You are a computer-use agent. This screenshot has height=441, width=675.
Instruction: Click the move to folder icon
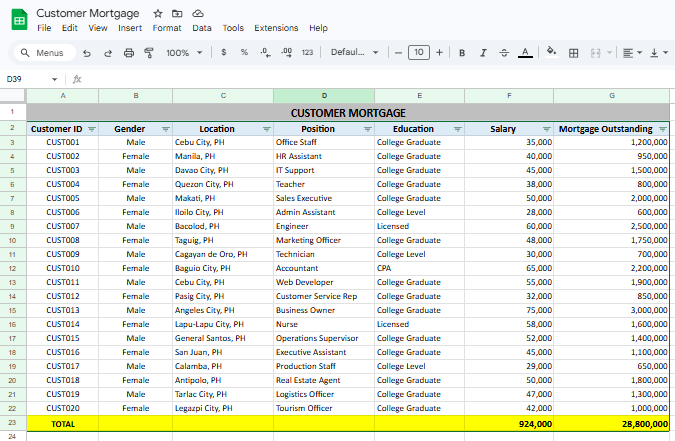pos(177,14)
